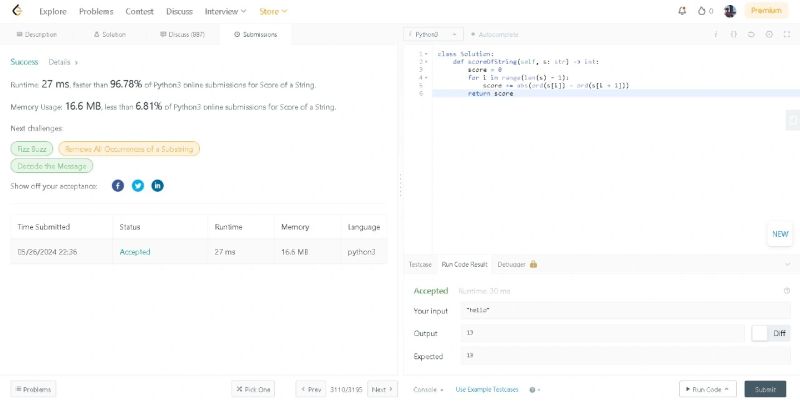Open the Python3 language dropdown
Image resolution: width=800 pixels, height=401 pixels.
pos(430,34)
